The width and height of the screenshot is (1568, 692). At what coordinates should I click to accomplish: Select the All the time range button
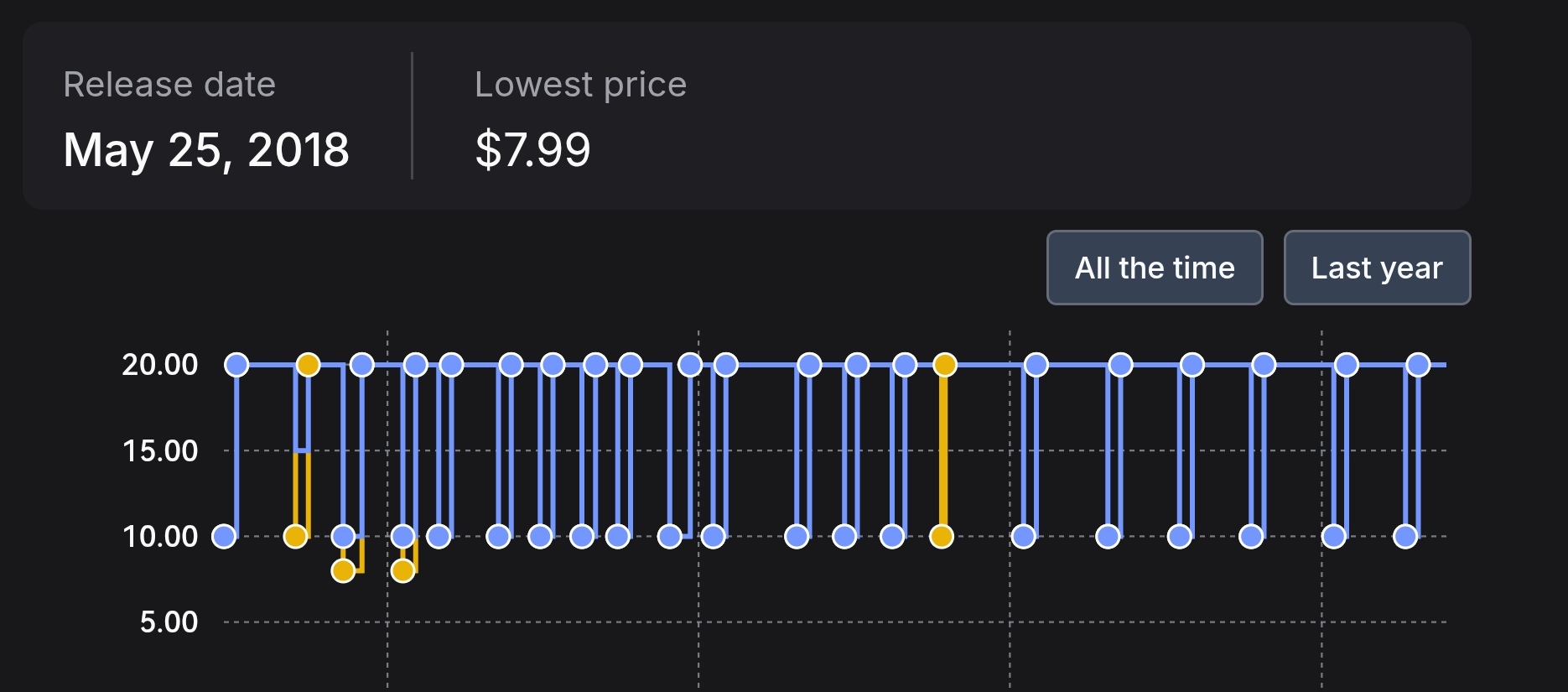coord(1155,268)
